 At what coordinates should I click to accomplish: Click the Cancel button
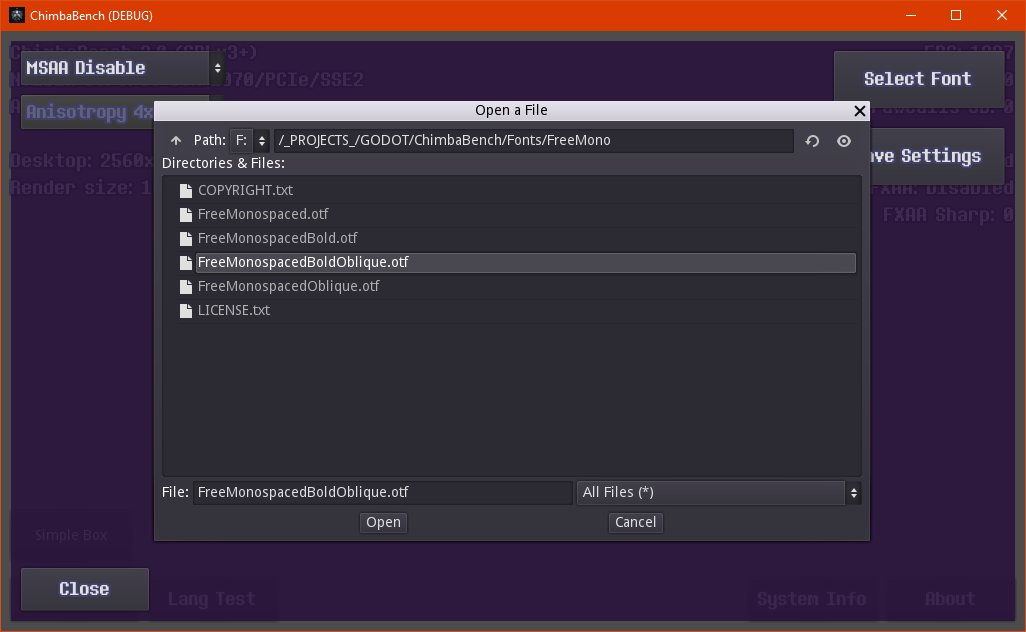pos(635,522)
